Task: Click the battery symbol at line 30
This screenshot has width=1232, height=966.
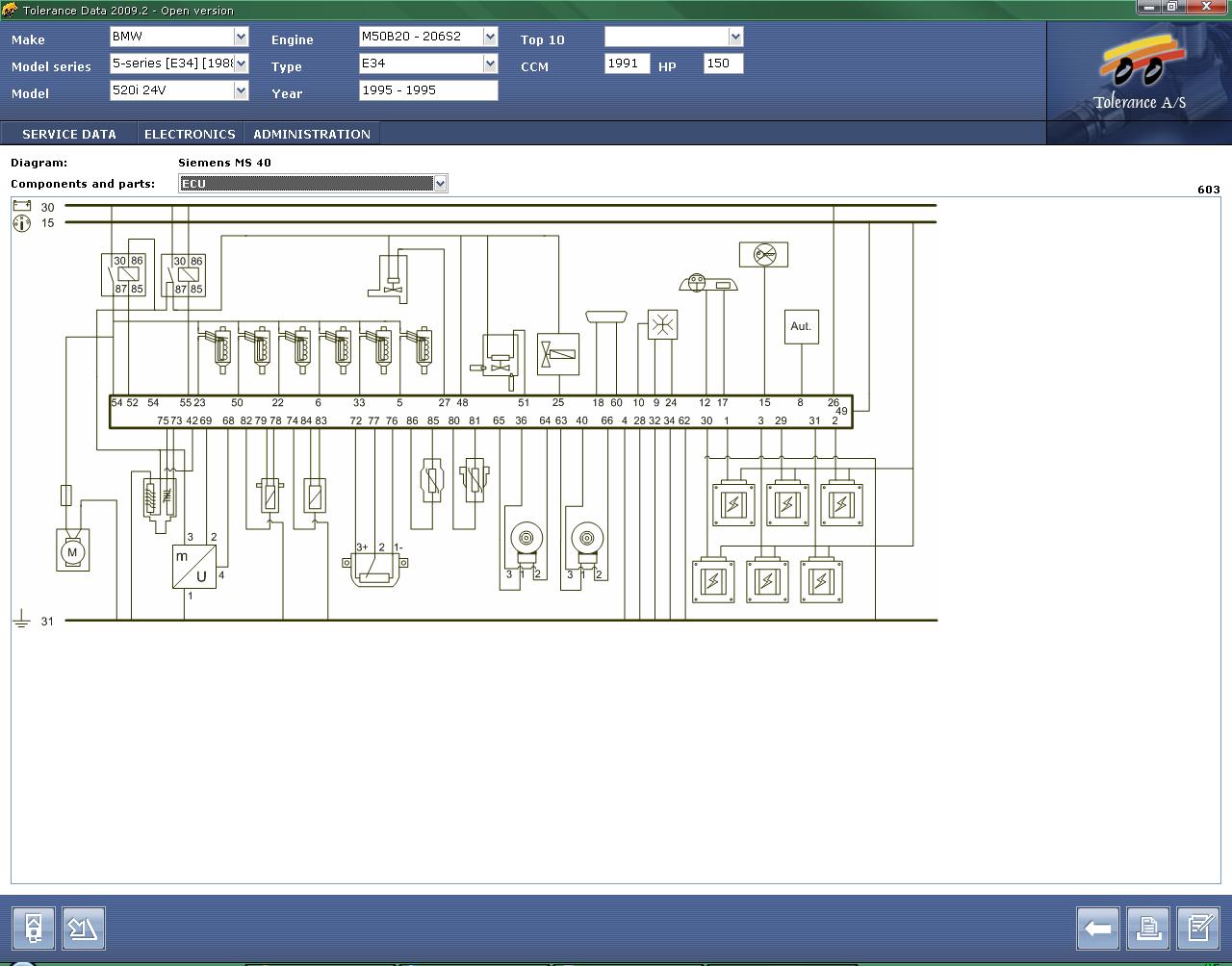Action: tap(21, 206)
